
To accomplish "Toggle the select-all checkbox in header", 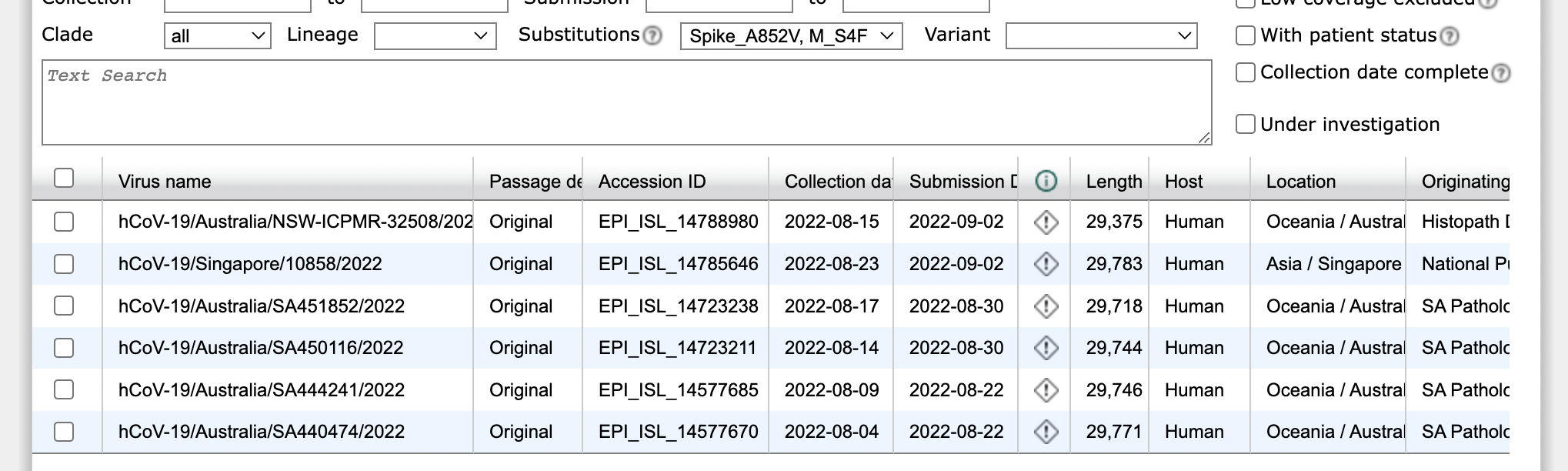I will tap(64, 178).
